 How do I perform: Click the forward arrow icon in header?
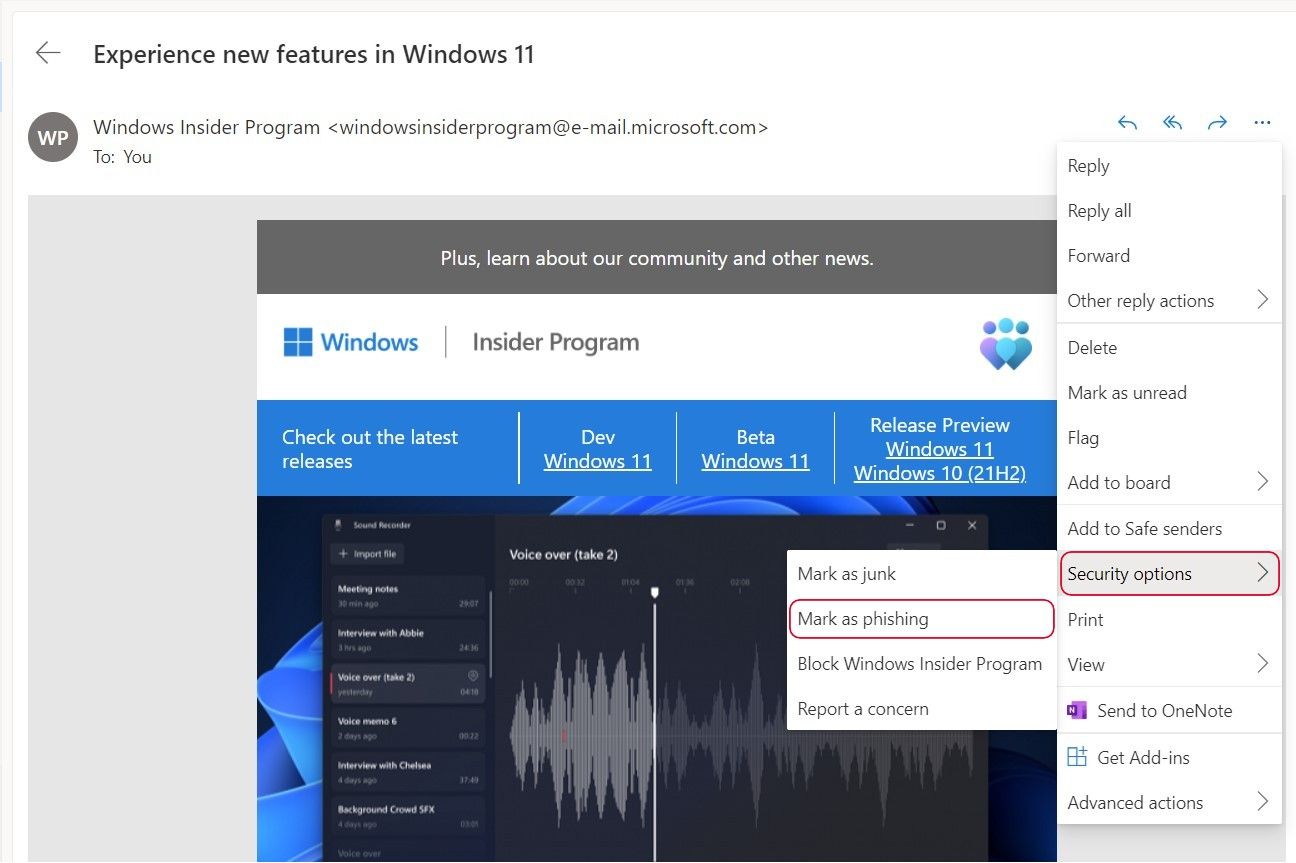click(1217, 124)
